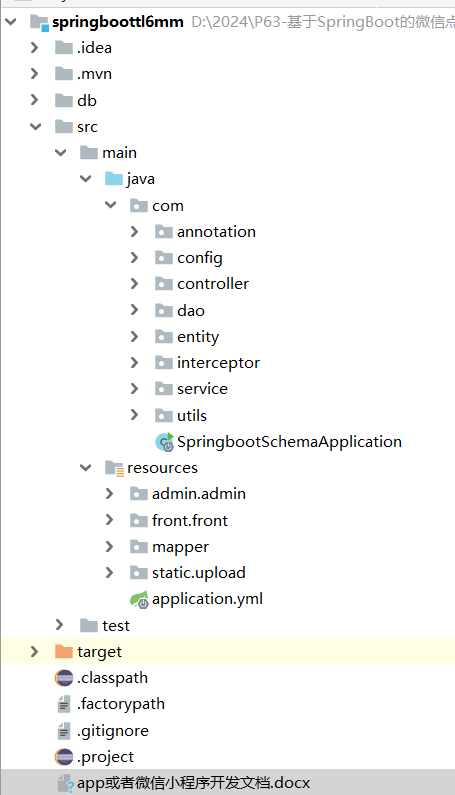The image size is (455, 795).
Task: Select the interceptor package
Action: (218, 363)
